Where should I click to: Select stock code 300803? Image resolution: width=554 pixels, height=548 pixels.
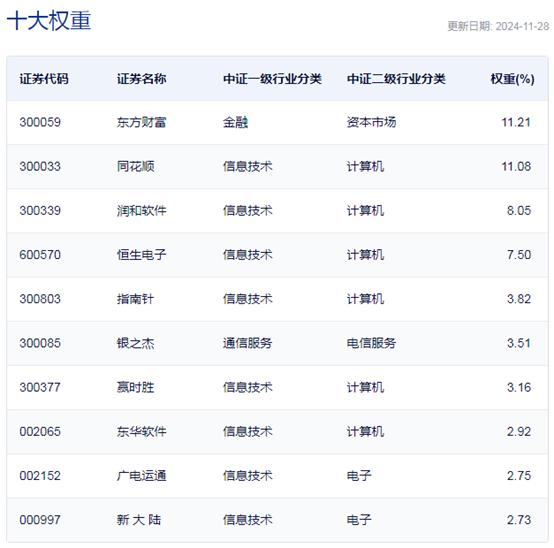[x=40, y=299]
